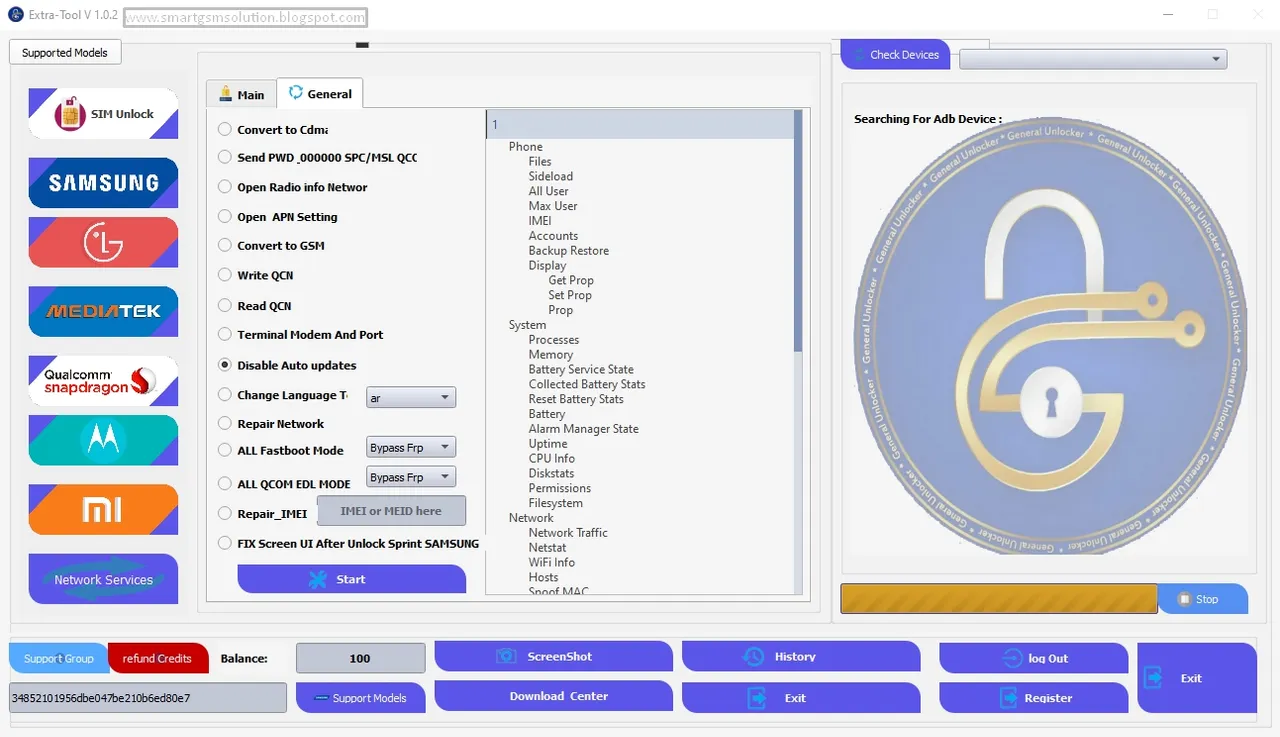
Task: Open Bypass Frp dropdown for QCOM EDL
Action: pos(411,477)
